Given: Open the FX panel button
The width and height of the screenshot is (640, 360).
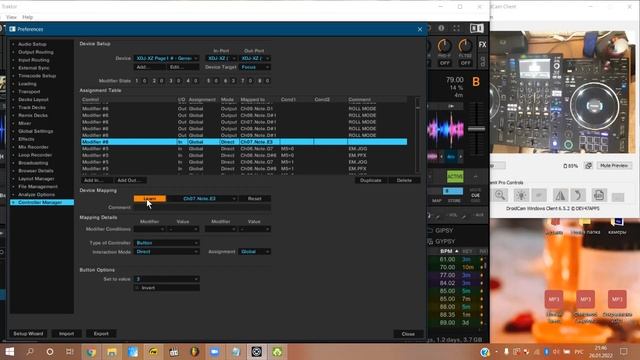Looking at the screenshot, I should [482, 45].
